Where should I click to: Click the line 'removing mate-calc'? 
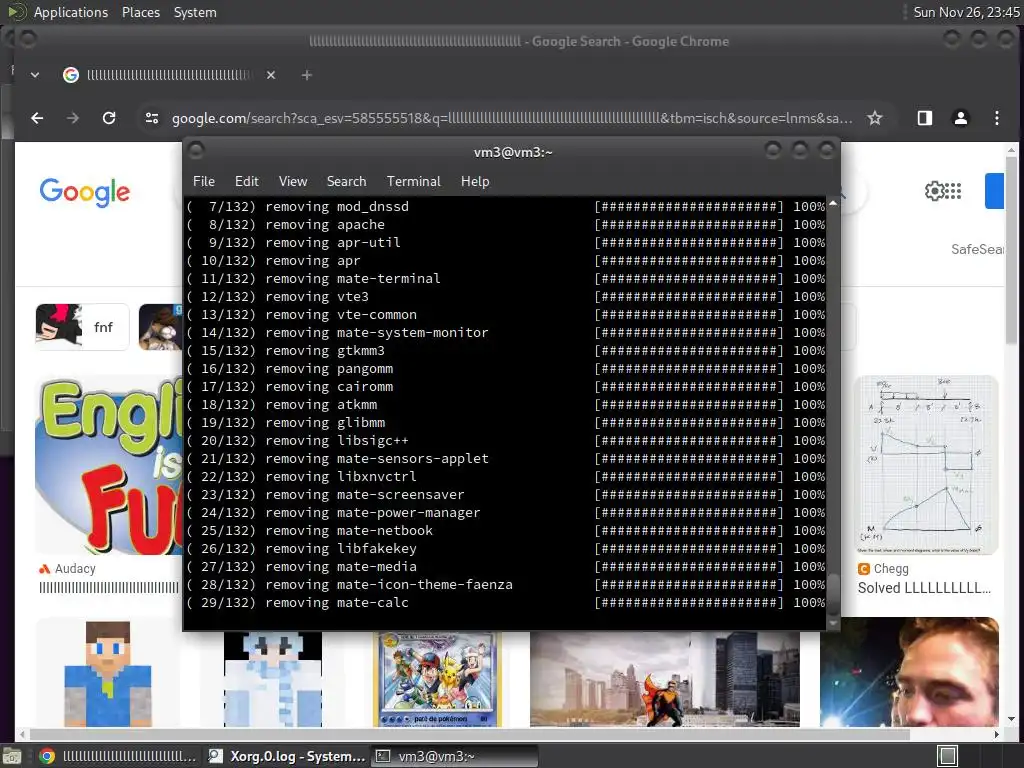click(x=337, y=602)
